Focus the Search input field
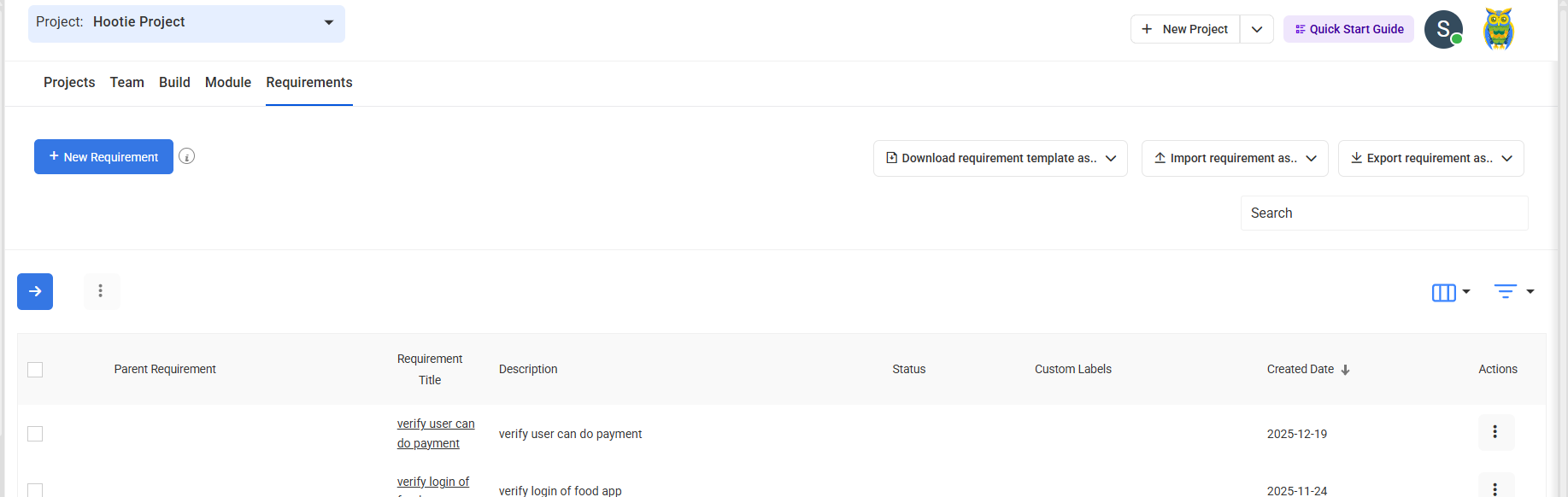 coord(1383,213)
